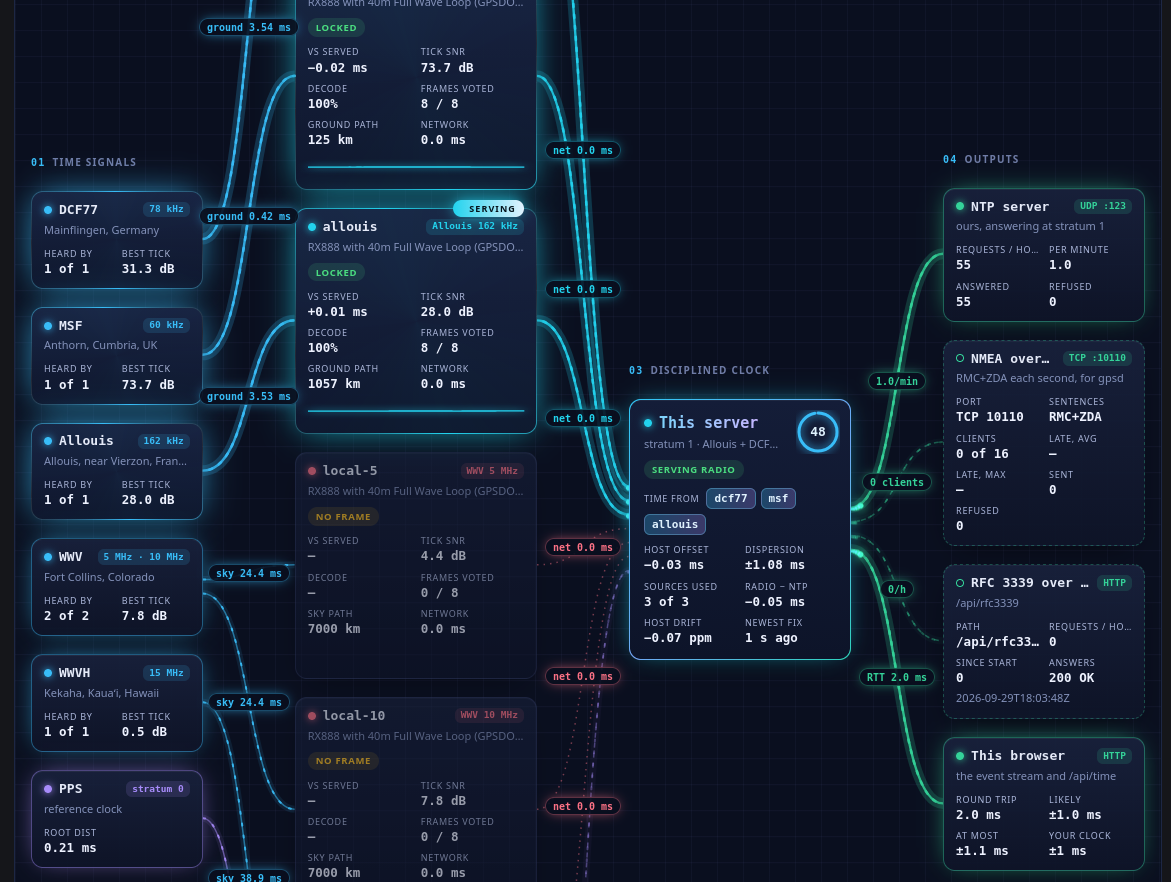Click the blue dot beside This server
This screenshot has width=1171, height=882.
click(648, 423)
